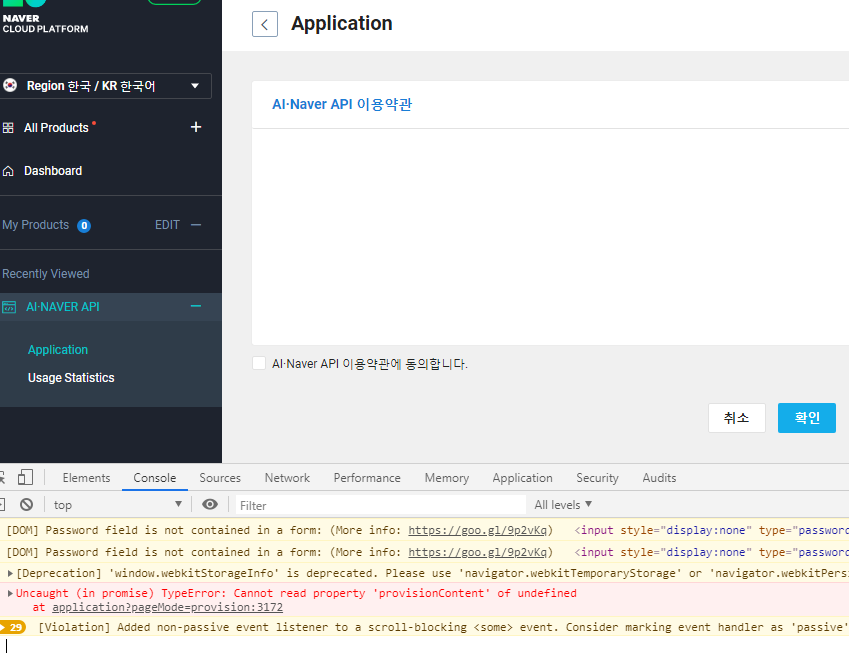Click the All Products grid icon
The image size is (849, 654).
tap(8, 128)
